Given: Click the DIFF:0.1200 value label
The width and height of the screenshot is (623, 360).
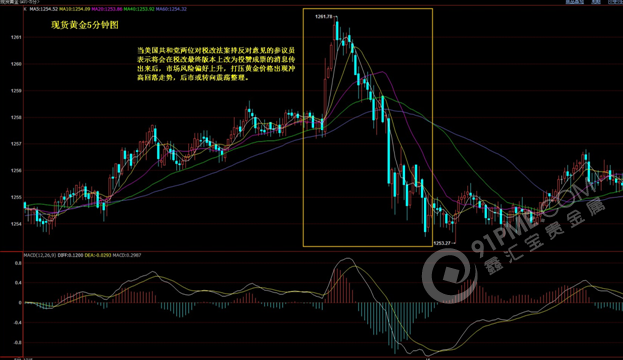Looking at the screenshot, I should (x=71, y=255).
